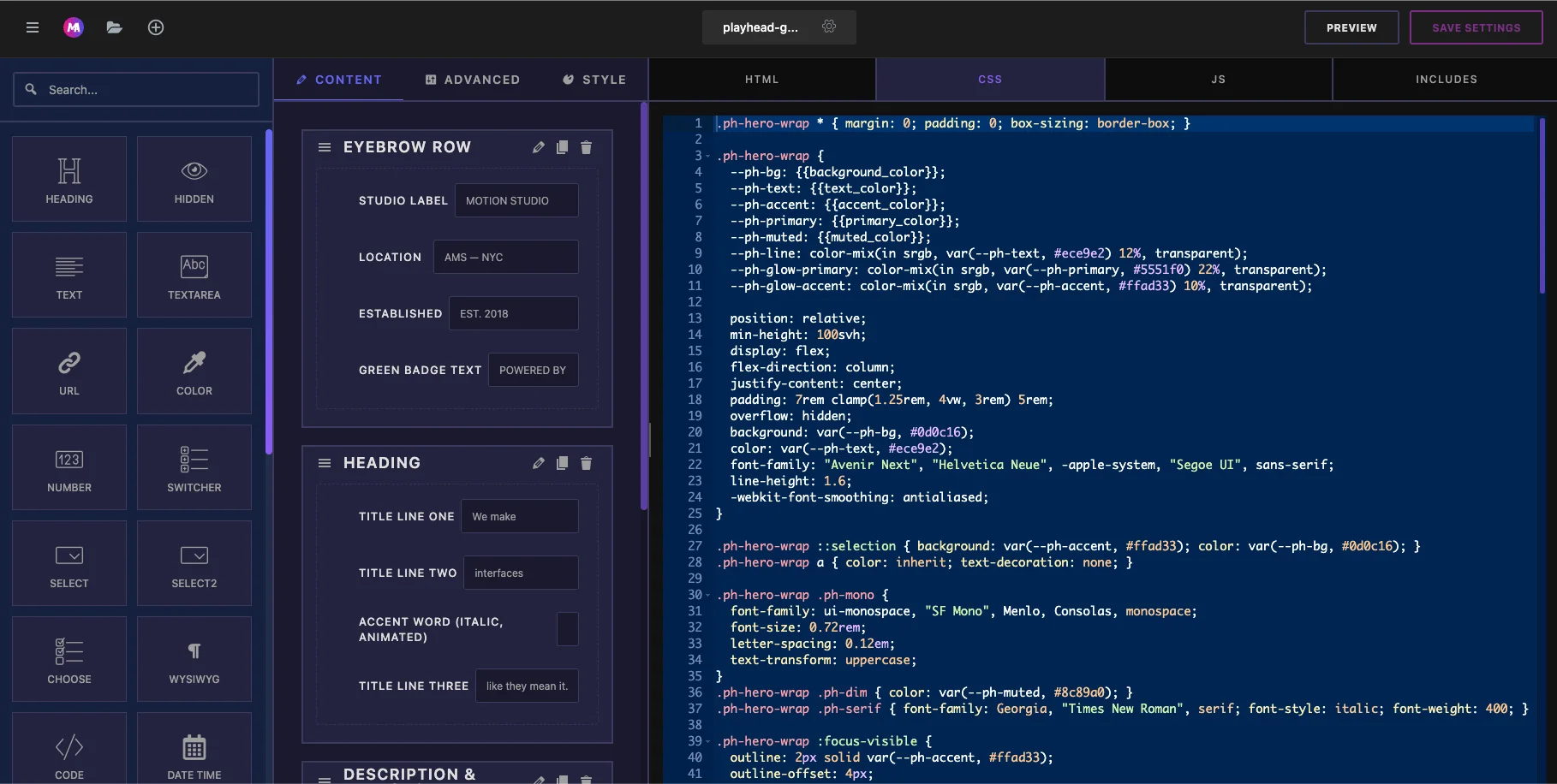Image resolution: width=1557 pixels, height=784 pixels.
Task: Open settings gear next to playhead-g...
Action: pyautogui.click(x=829, y=27)
